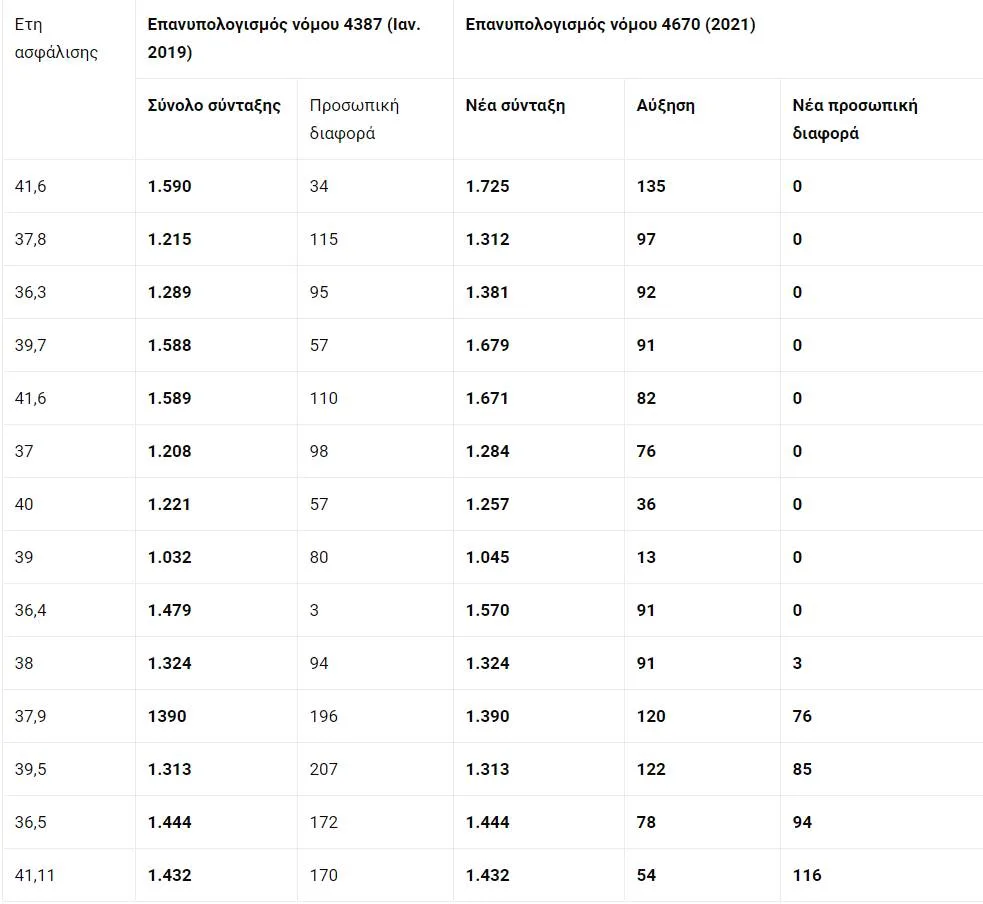Click the "Ετη ασφάλισης" column header
The height and width of the screenshot is (904, 983).
pos(57,38)
